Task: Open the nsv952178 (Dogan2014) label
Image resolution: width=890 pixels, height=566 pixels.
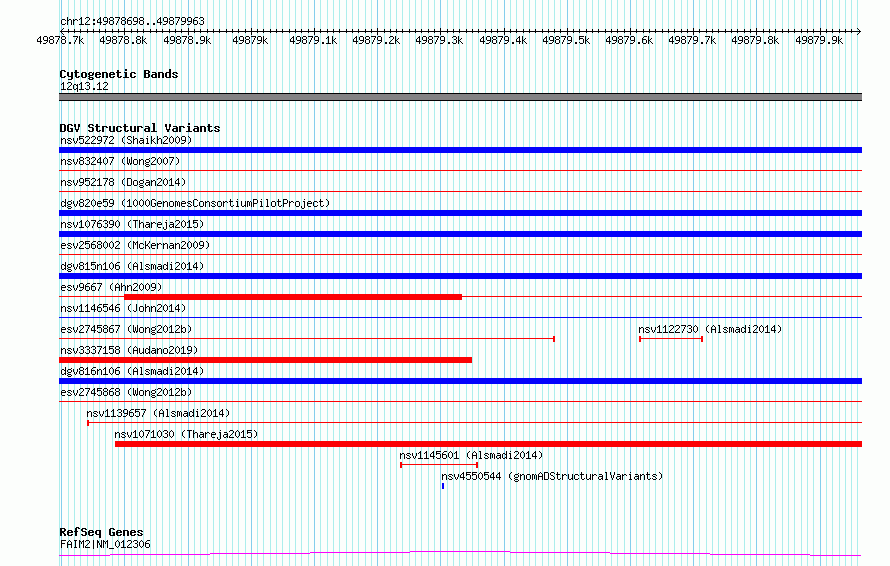Action: point(123,182)
